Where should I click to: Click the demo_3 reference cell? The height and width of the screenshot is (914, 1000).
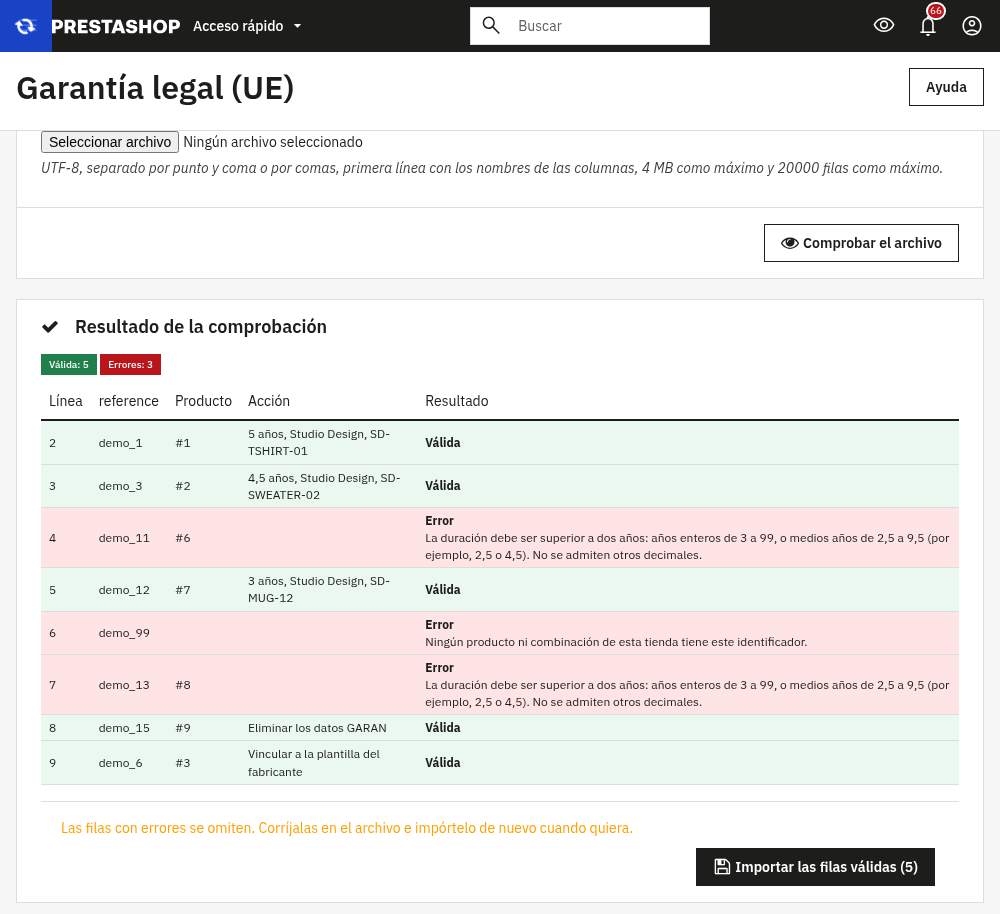pos(121,486)
